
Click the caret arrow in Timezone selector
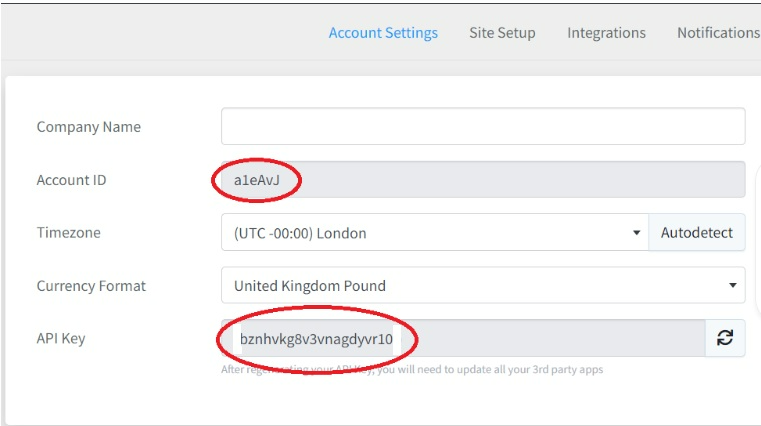pyautogui.click(x=637, y=233)
